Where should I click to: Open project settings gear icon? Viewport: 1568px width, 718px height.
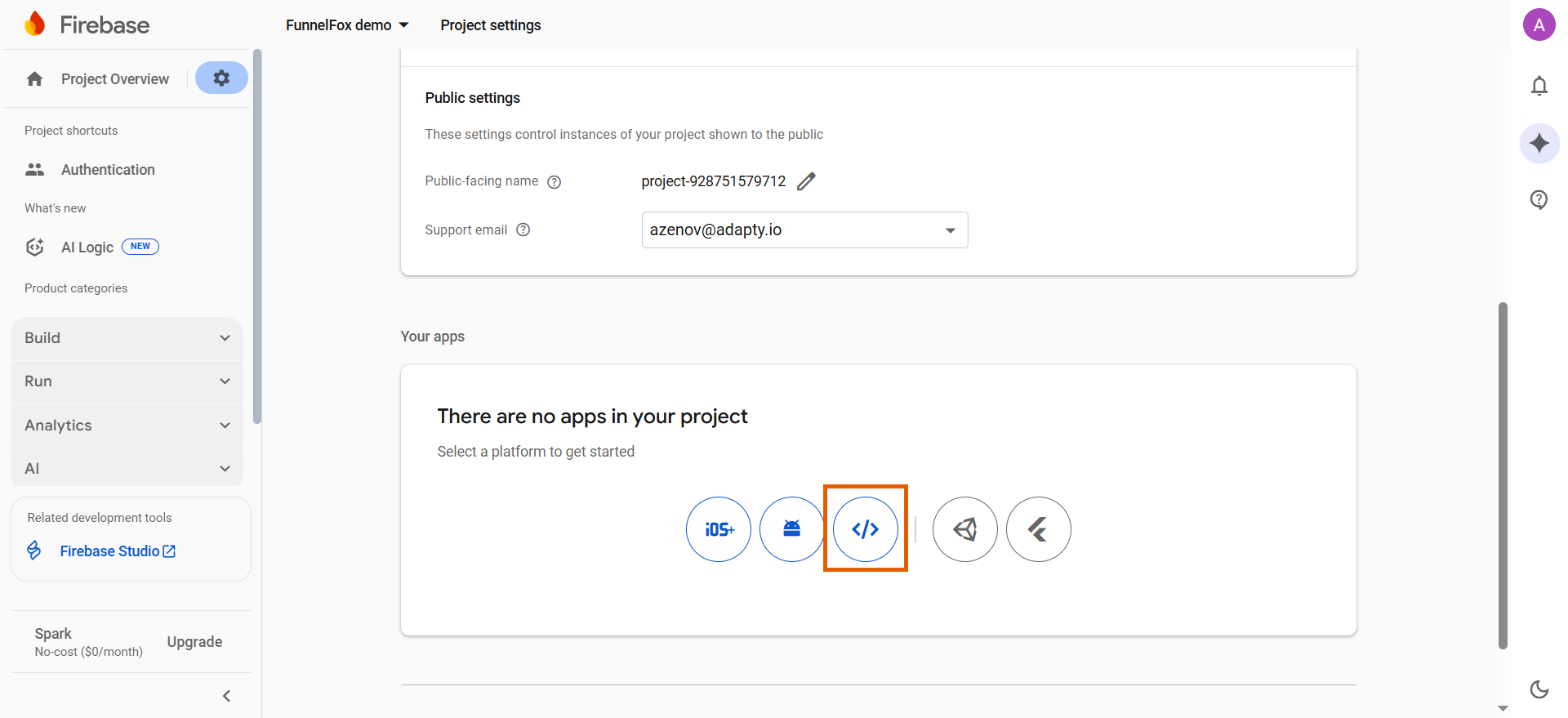(221, 78)
